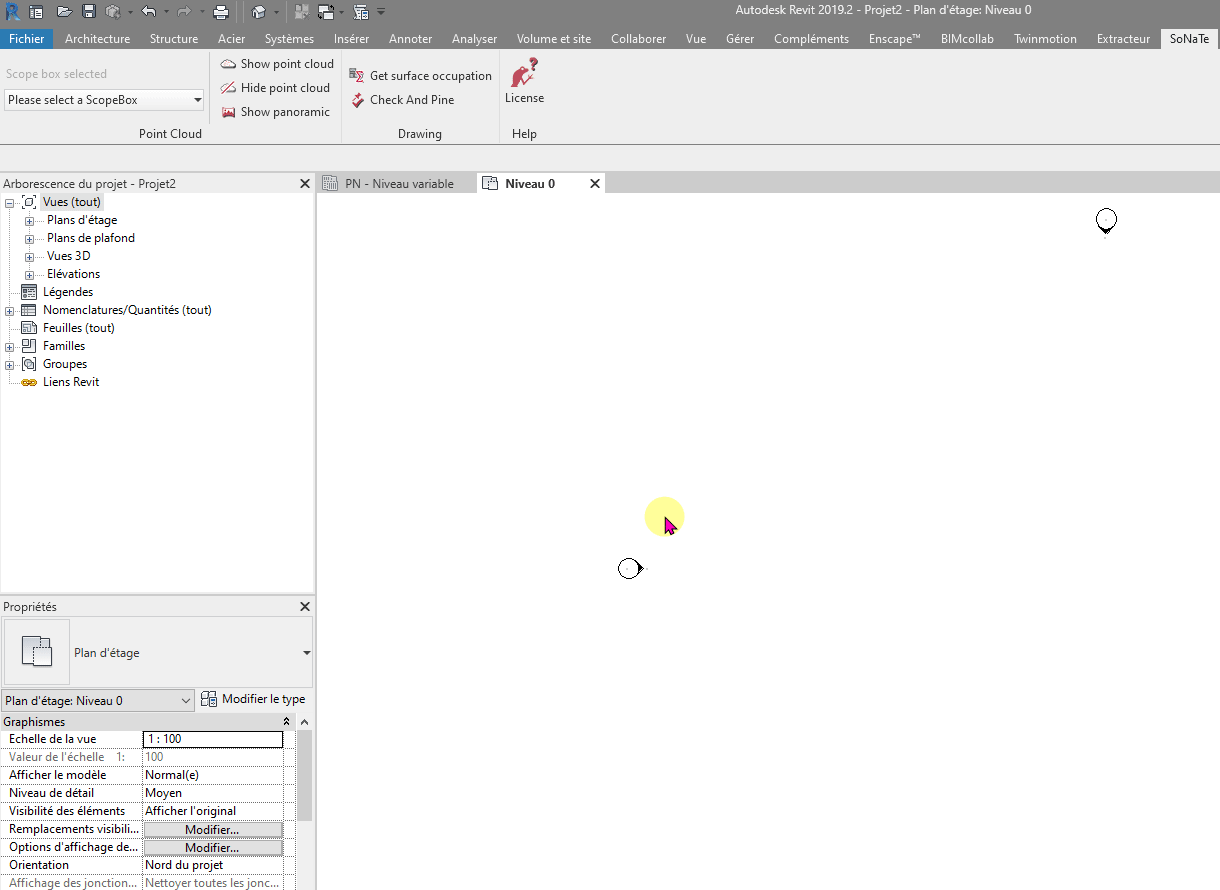Click the Print icon in the quick access toolbar
The image size is (1220, 890).
(x=221, y=11)
